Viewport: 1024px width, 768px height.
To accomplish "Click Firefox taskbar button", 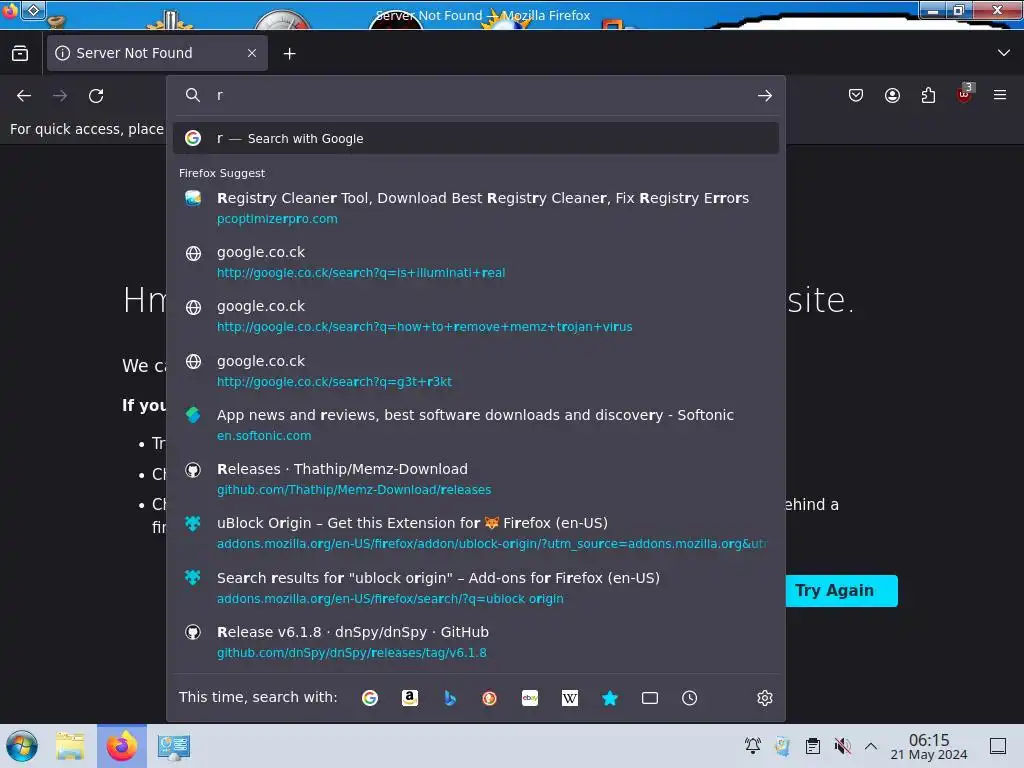I will click(122, 746).
